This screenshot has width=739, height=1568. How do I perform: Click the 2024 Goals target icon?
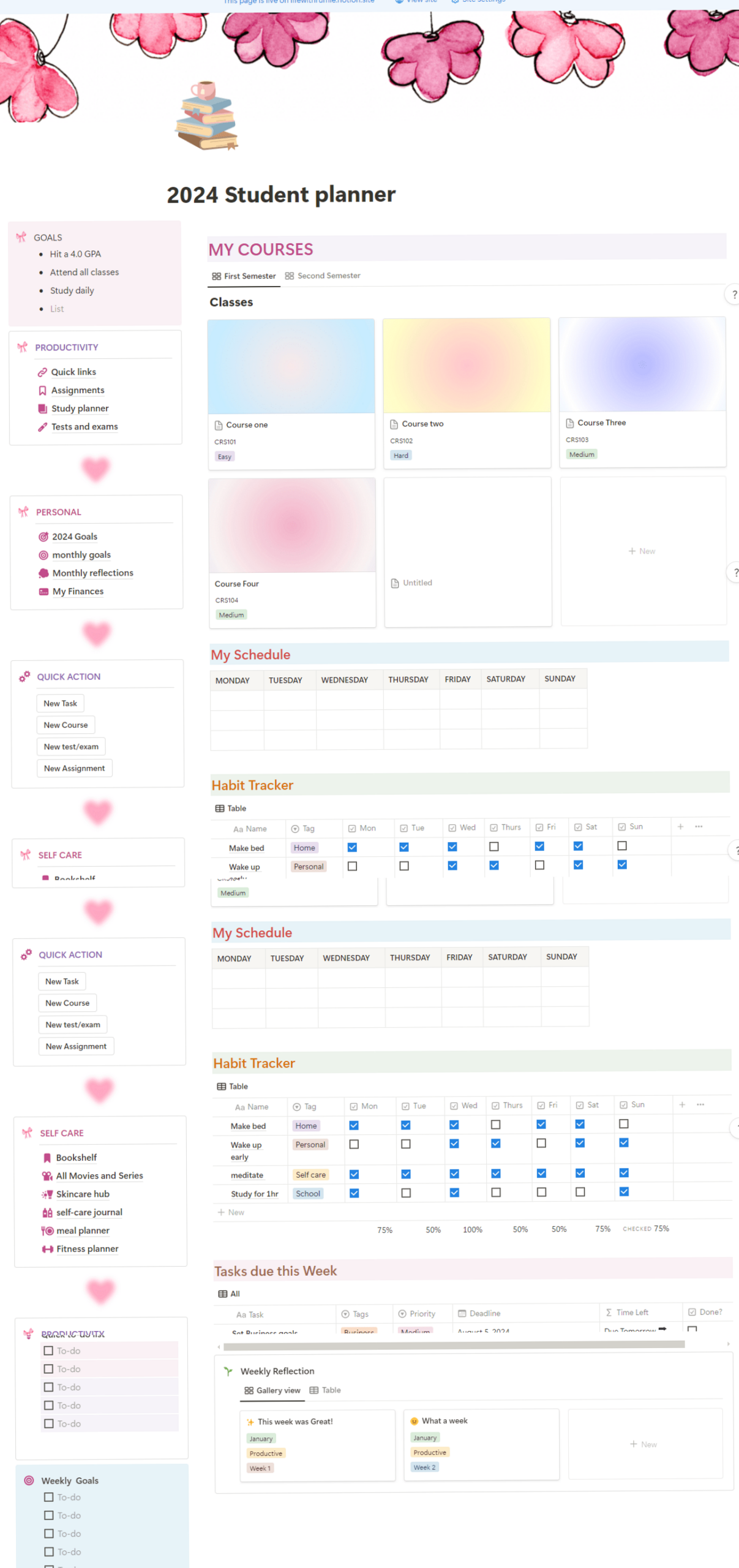click(x=43, y=537)
